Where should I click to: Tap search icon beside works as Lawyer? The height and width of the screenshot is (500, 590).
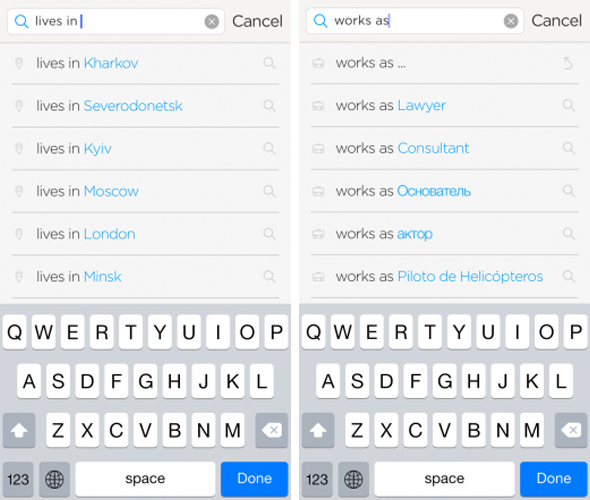tap(568, 105)
